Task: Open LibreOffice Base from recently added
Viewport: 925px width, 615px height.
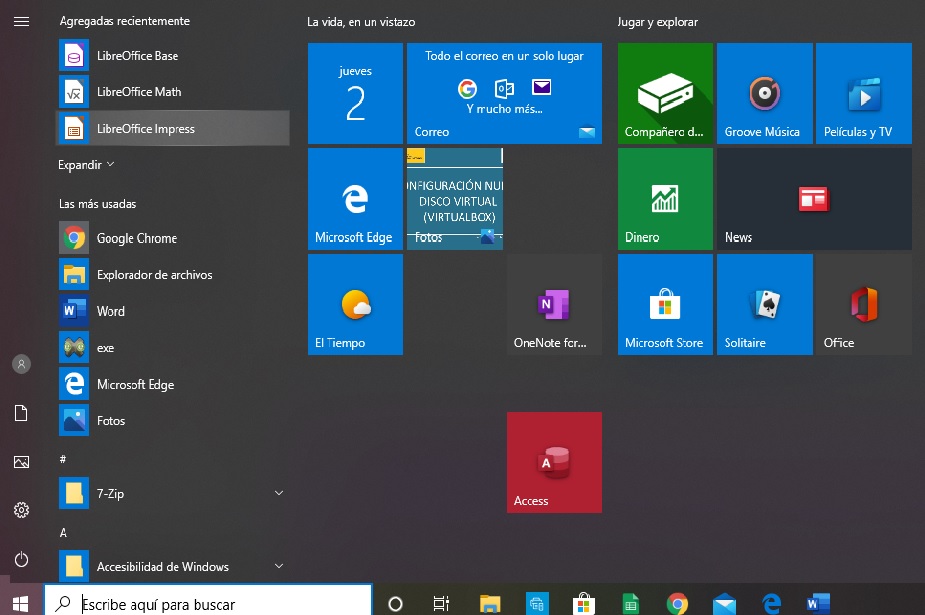Action: coord(173,55)
